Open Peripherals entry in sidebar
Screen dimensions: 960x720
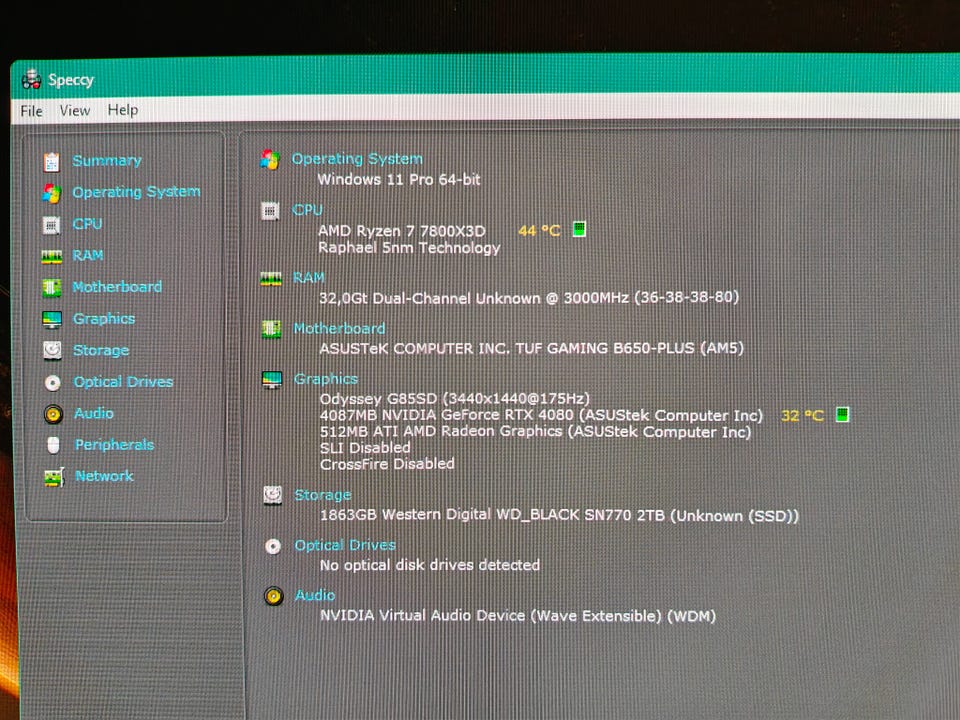114,444
